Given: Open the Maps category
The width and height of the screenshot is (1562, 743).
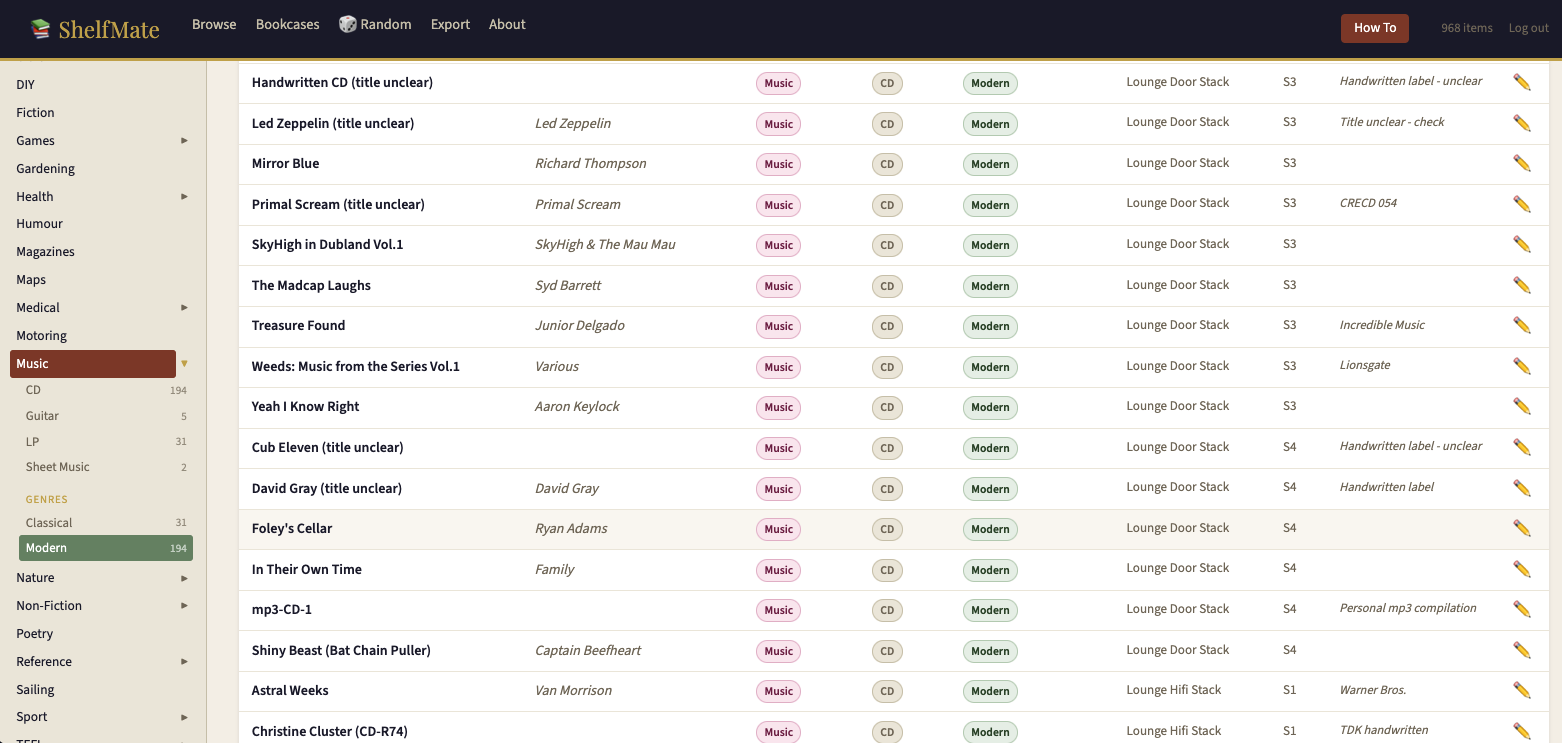Looking at the screenshot, I should pyautogui.click(x=31, y=280).
